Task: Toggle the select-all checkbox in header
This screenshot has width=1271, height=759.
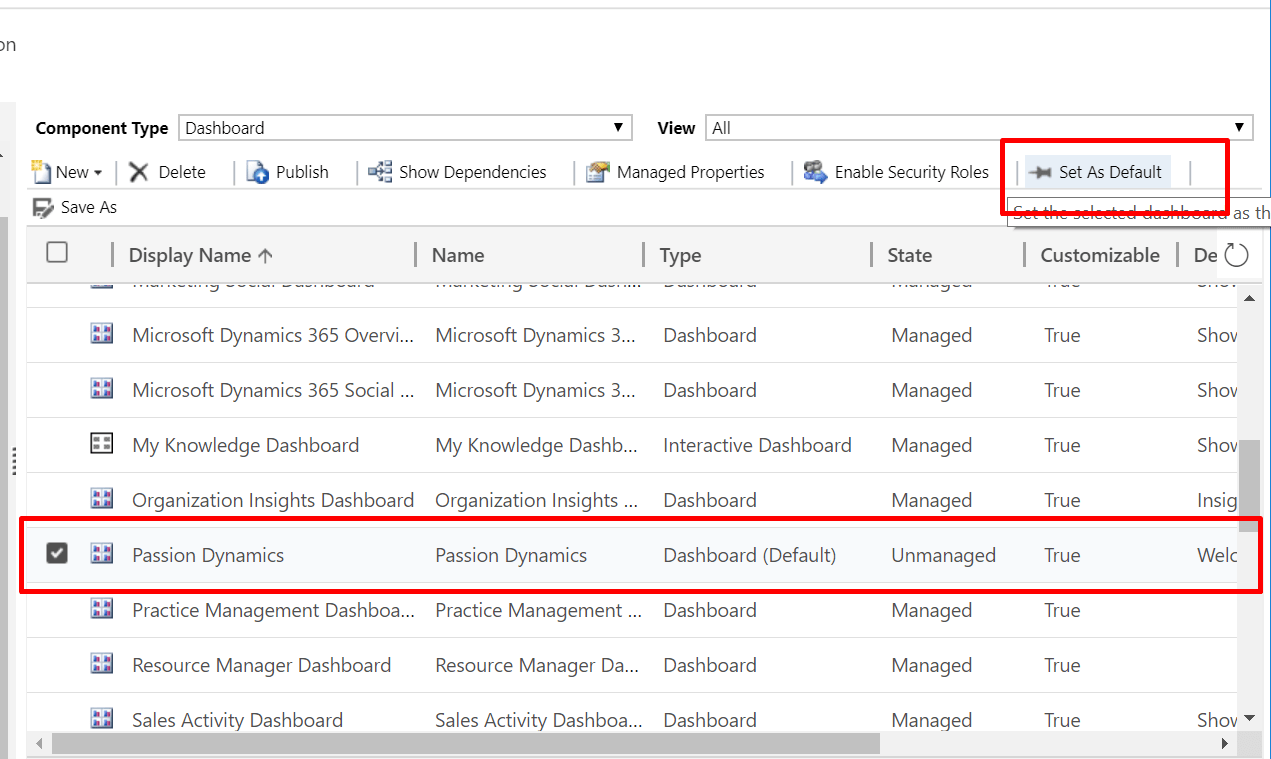Action: [57, 253]
